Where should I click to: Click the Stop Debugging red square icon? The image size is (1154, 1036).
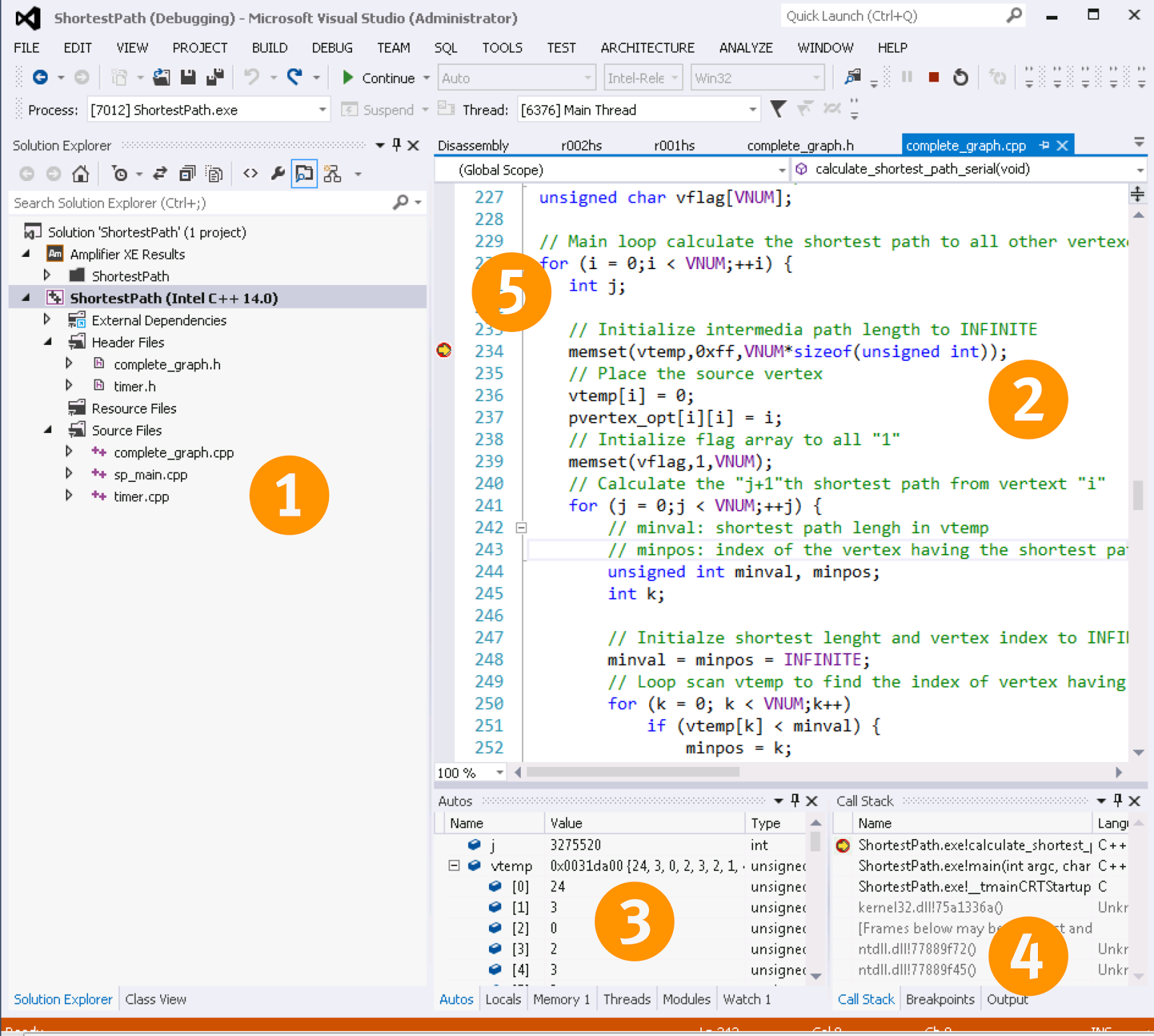click(933, 77)
